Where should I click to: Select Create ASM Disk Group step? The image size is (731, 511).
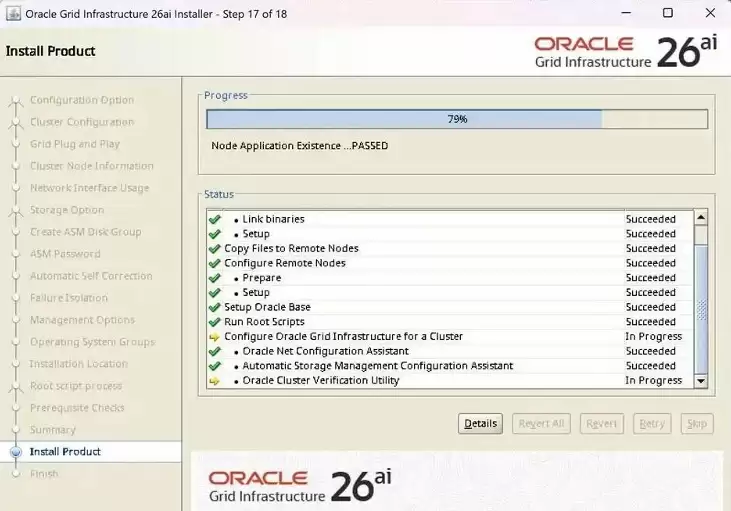pyautogui.click(x=86, y=232)
